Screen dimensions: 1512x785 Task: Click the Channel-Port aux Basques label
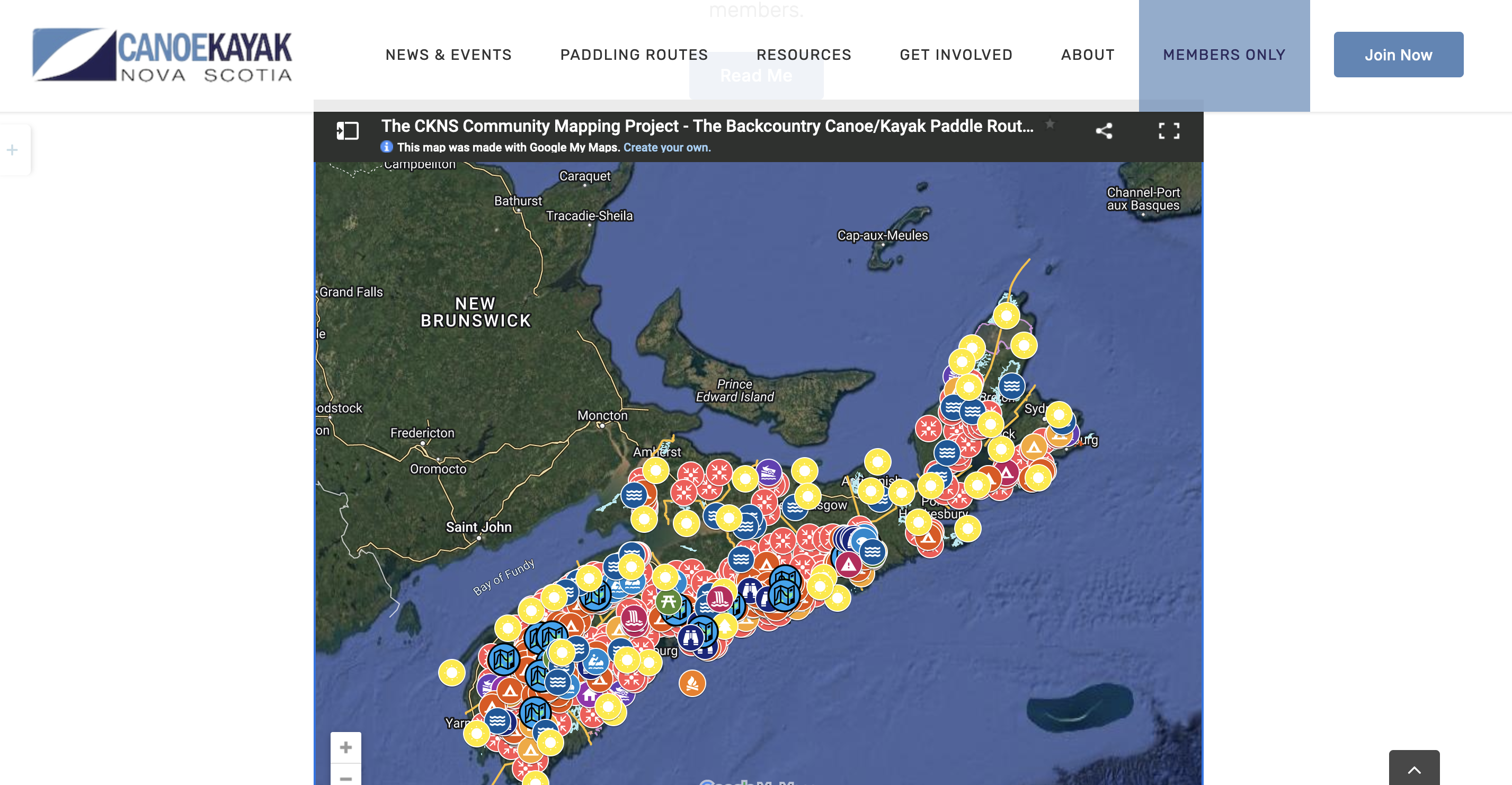[x=1143, y=198]
